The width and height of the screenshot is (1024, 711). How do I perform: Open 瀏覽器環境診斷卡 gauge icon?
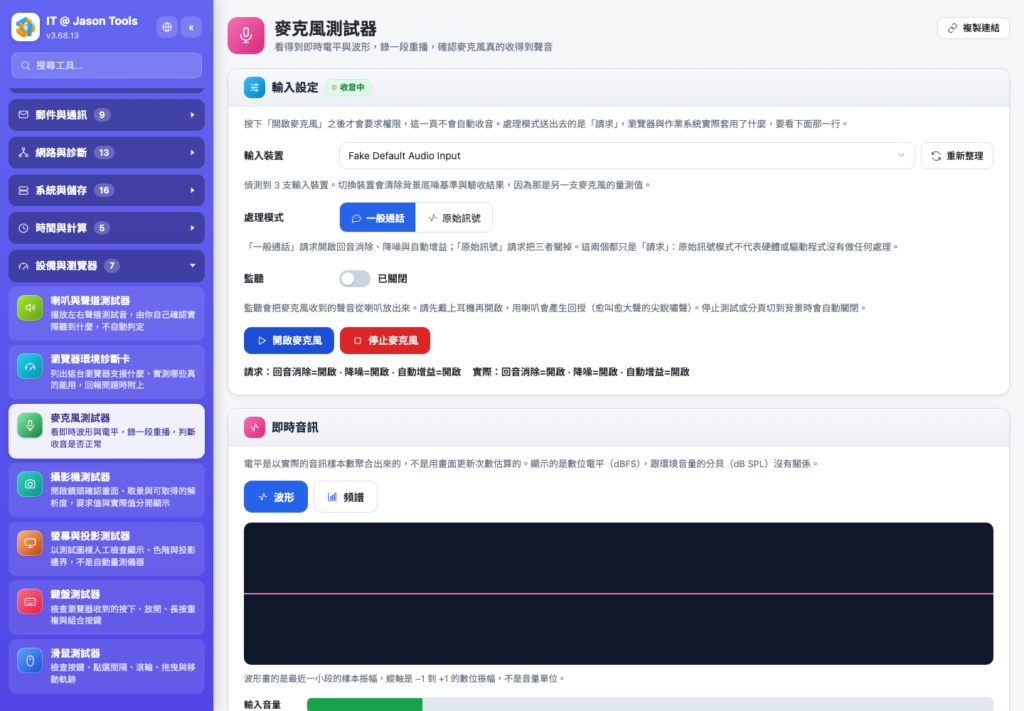[30, 366]
